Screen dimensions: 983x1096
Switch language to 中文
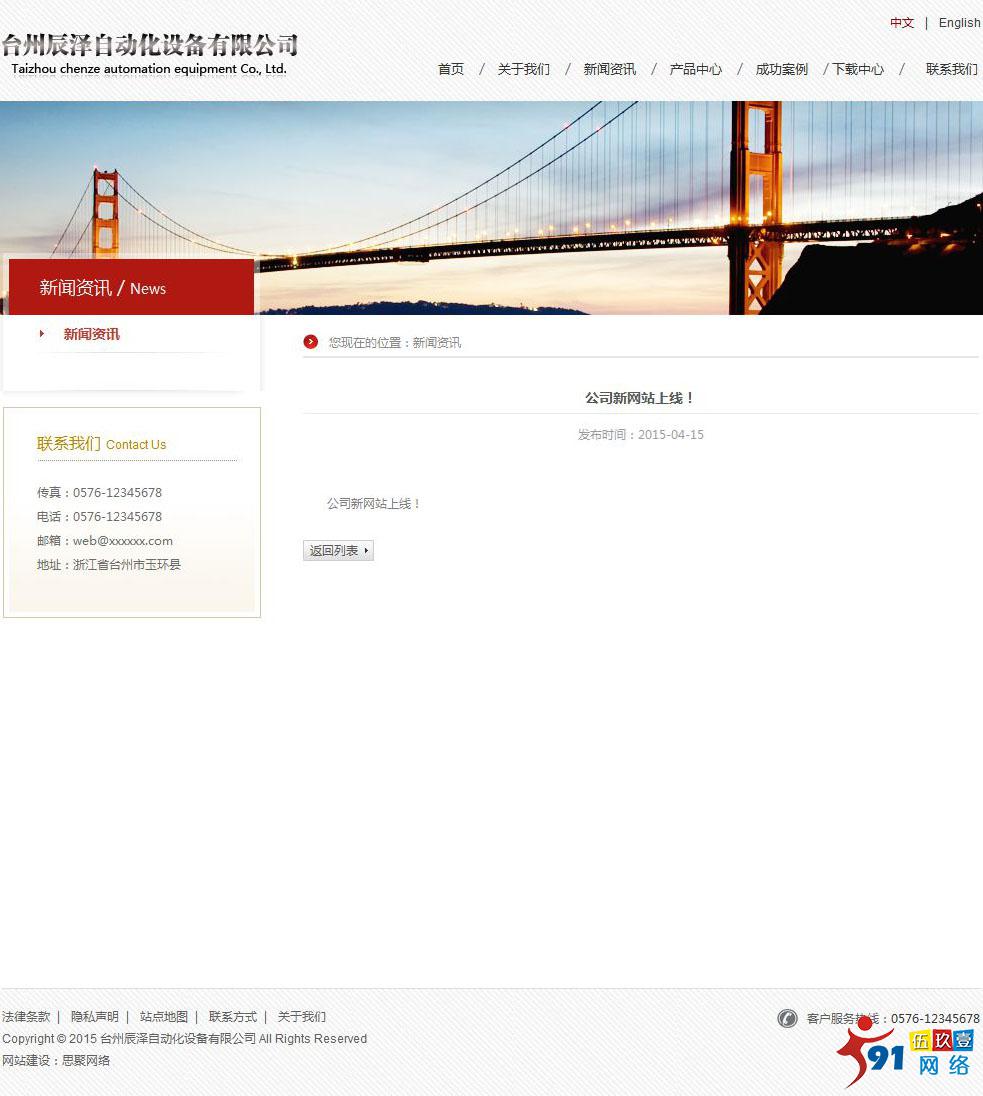pos(902,23)
